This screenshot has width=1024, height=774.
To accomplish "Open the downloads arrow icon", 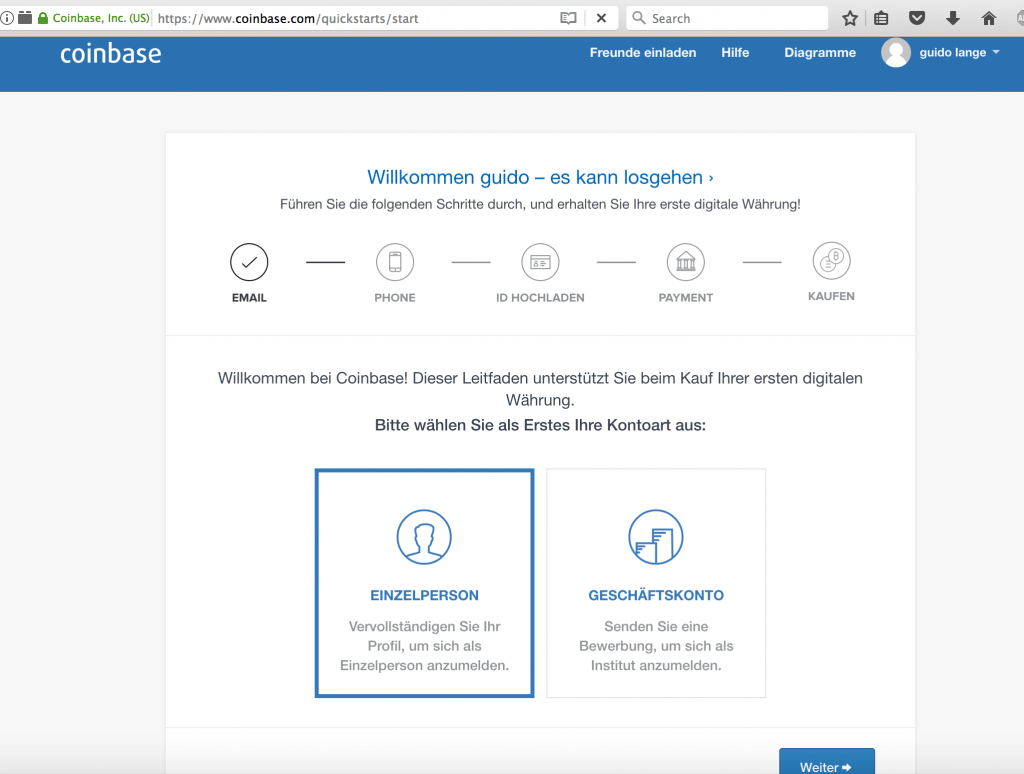I will click(953, 18).
